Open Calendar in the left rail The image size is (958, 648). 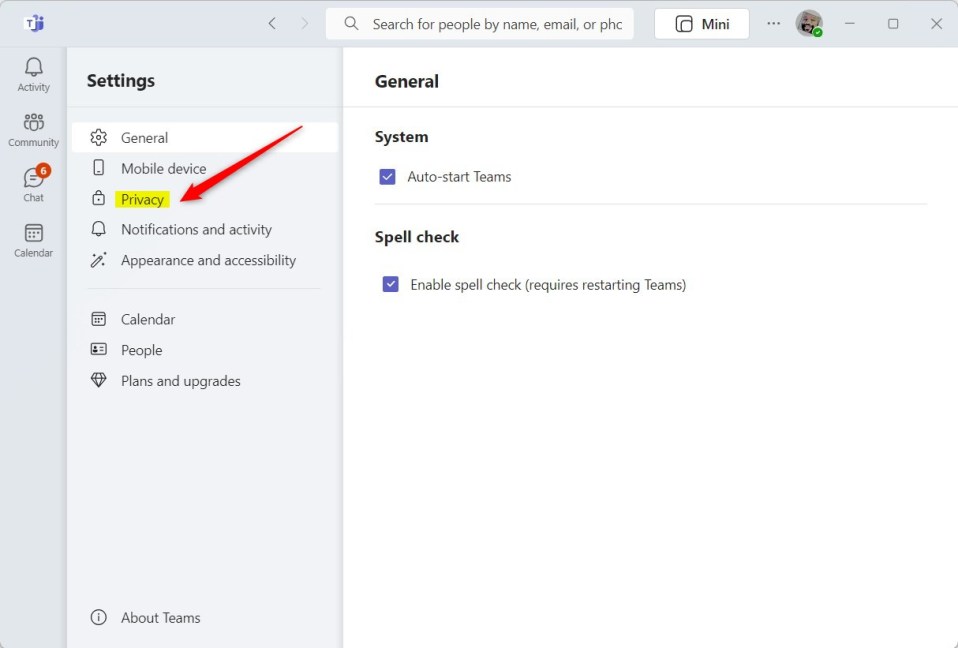(33, 240)
